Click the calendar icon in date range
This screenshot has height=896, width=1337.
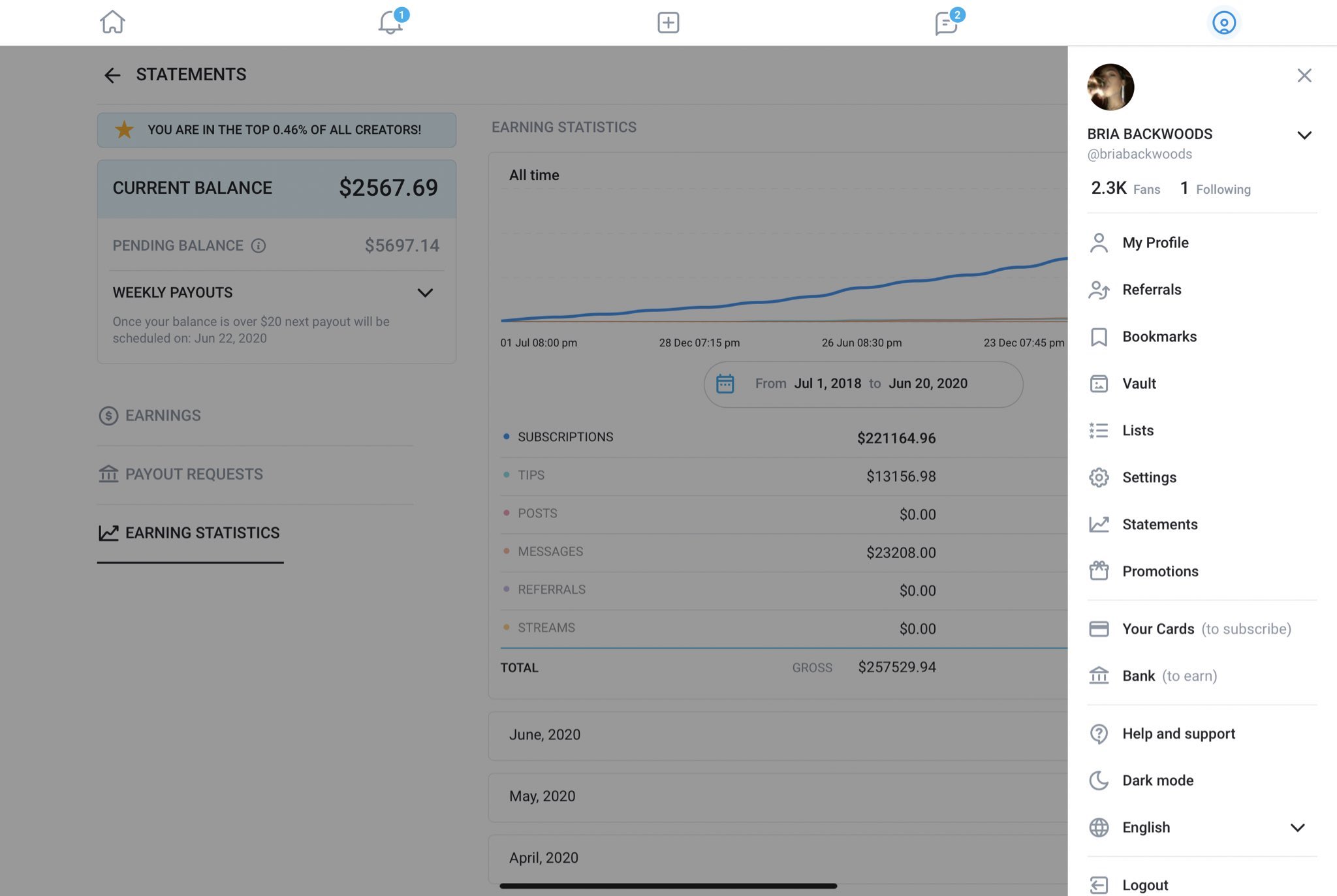tap(725, 384)
